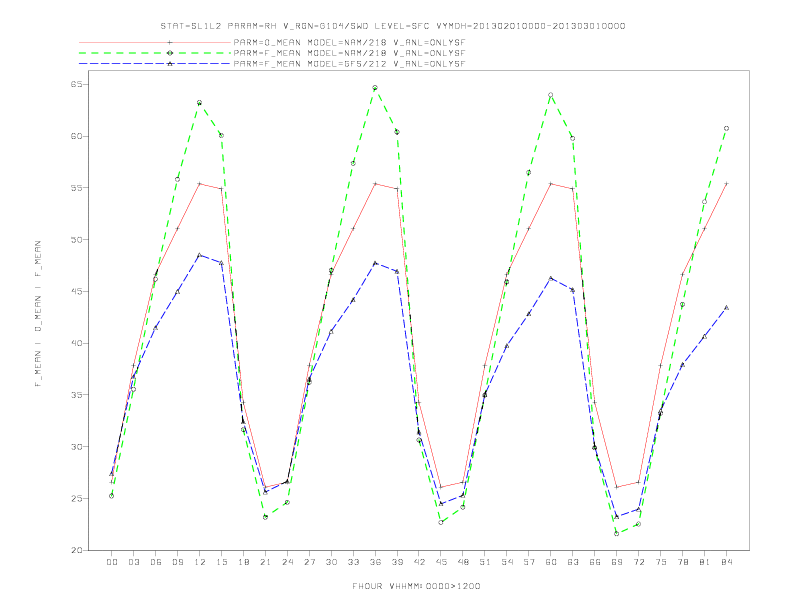The height and width of the screenshot is (612, 792).
Task: Click y-axis tick value 65
Action: click(76, 84)
